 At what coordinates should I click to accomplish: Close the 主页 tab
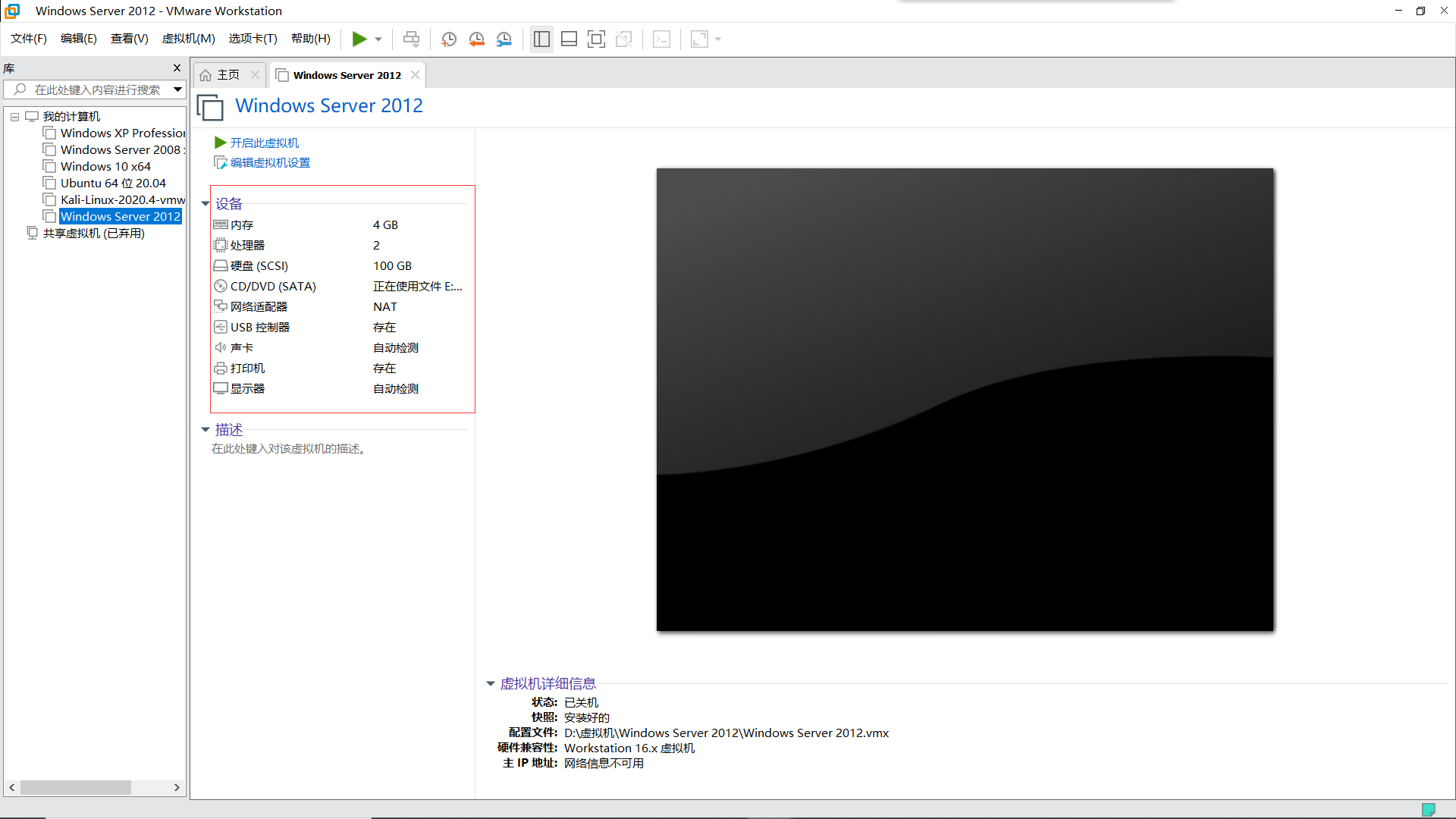coord(255,74)
